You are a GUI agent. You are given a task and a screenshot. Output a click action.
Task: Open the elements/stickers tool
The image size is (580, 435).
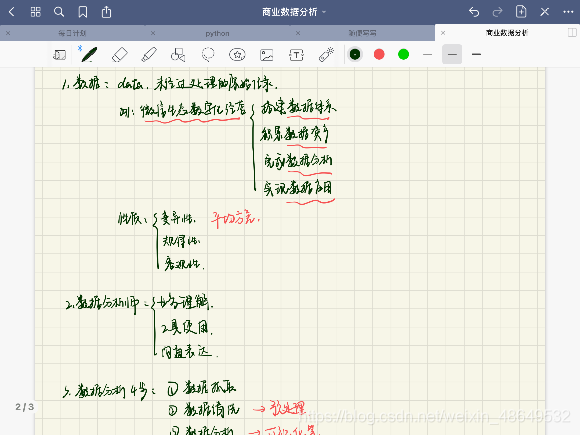click(237, 55)
